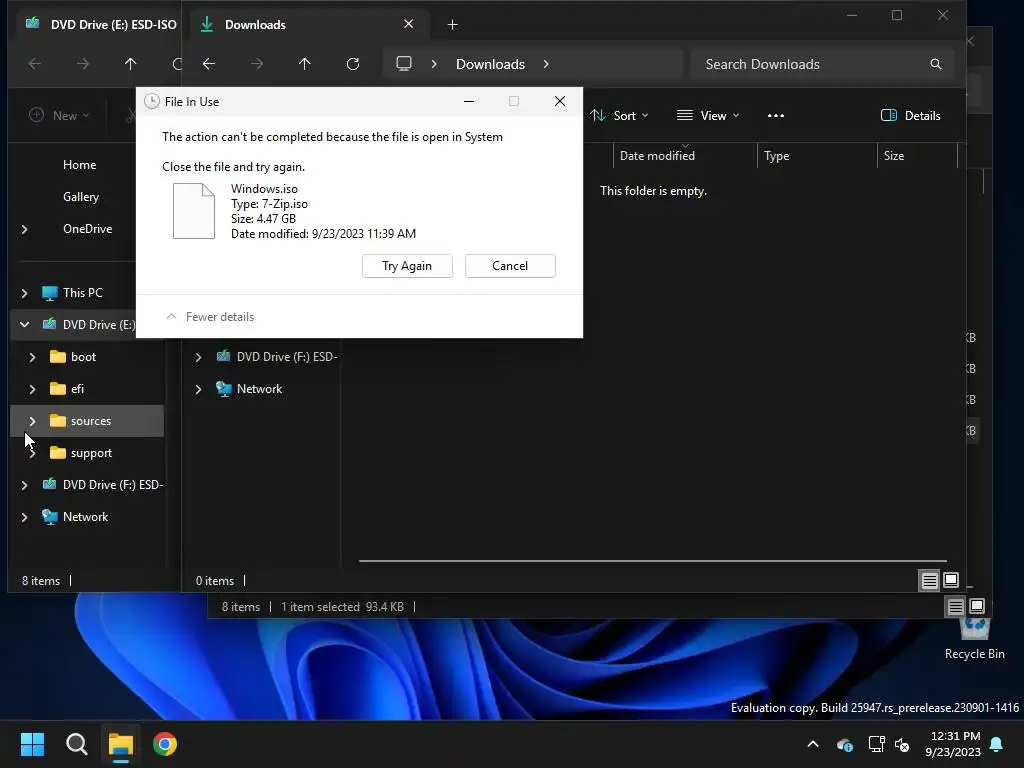Go up one level in Downloads window
This screenshot has width=1024, height=768.
(304, 64)
